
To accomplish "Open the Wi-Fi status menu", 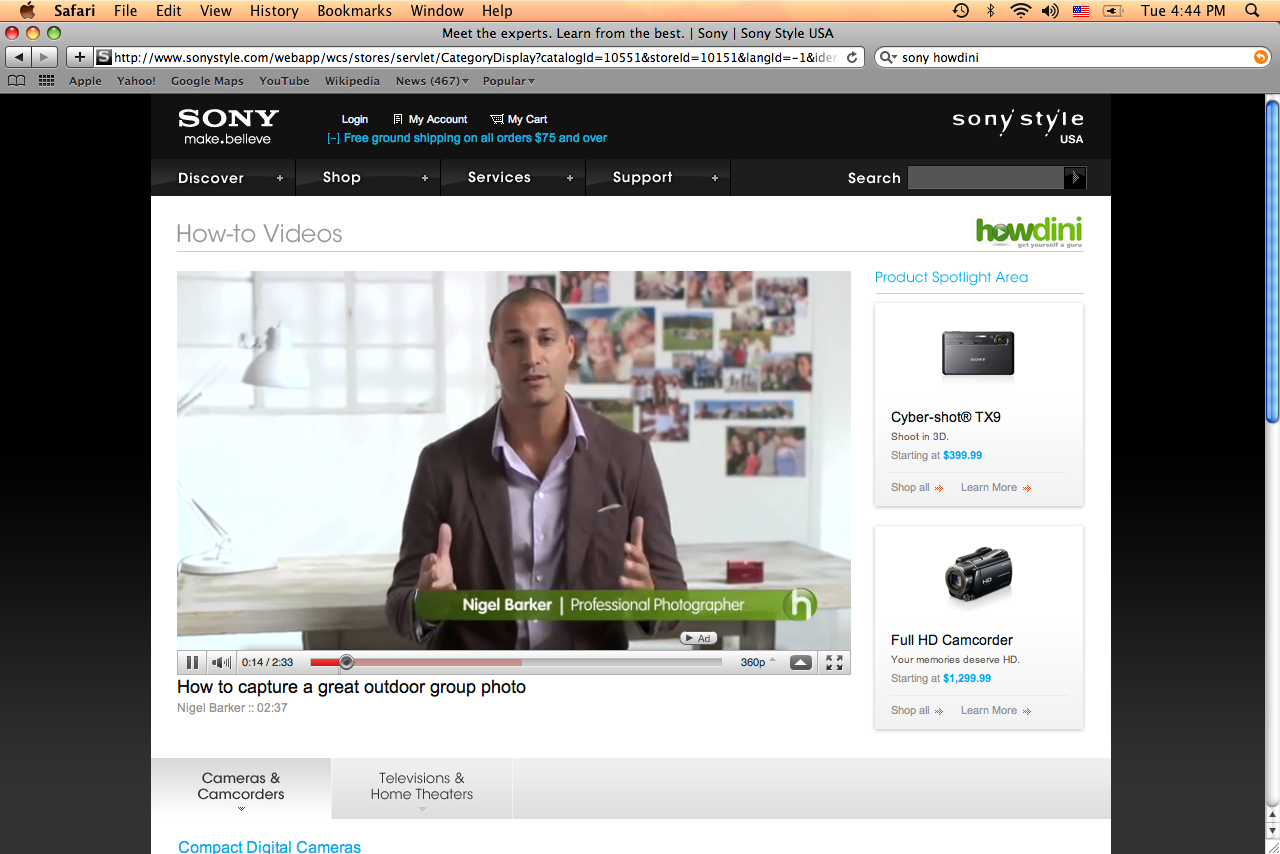I will pyautogui.click(x=1020, y=11).
